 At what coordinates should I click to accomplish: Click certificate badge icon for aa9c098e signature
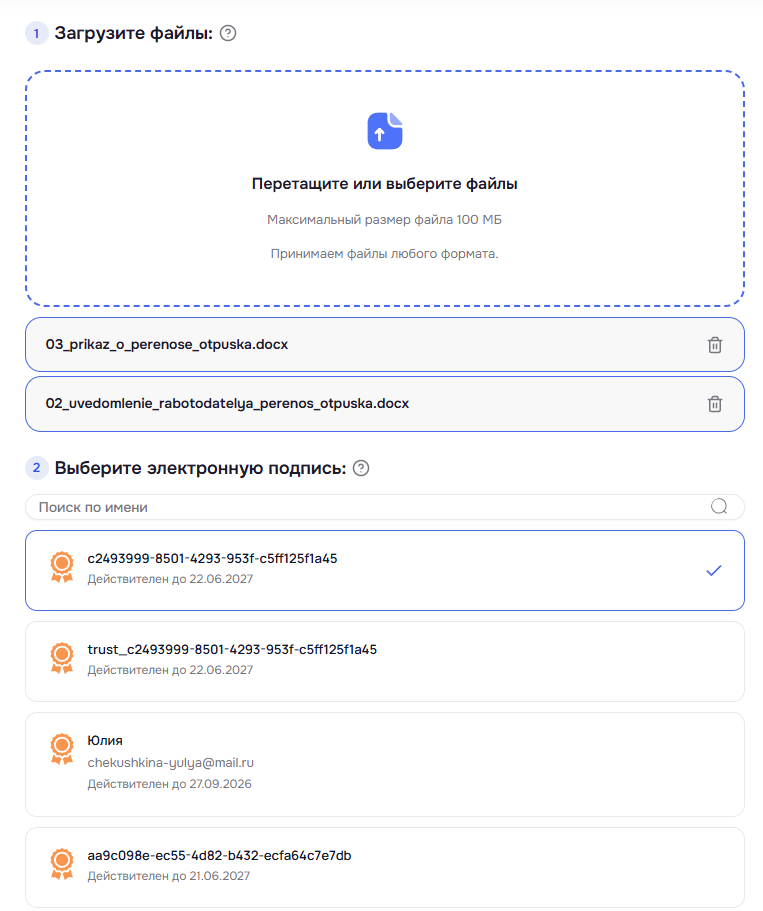(x=62, y=864)
